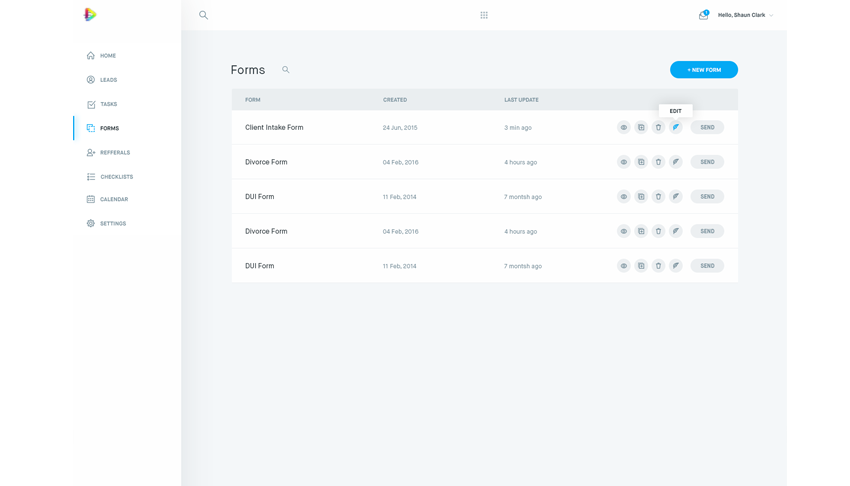Send the Client Intake Form
The height and width of the screenshot is (486, 850).
[x=707, y=127]
